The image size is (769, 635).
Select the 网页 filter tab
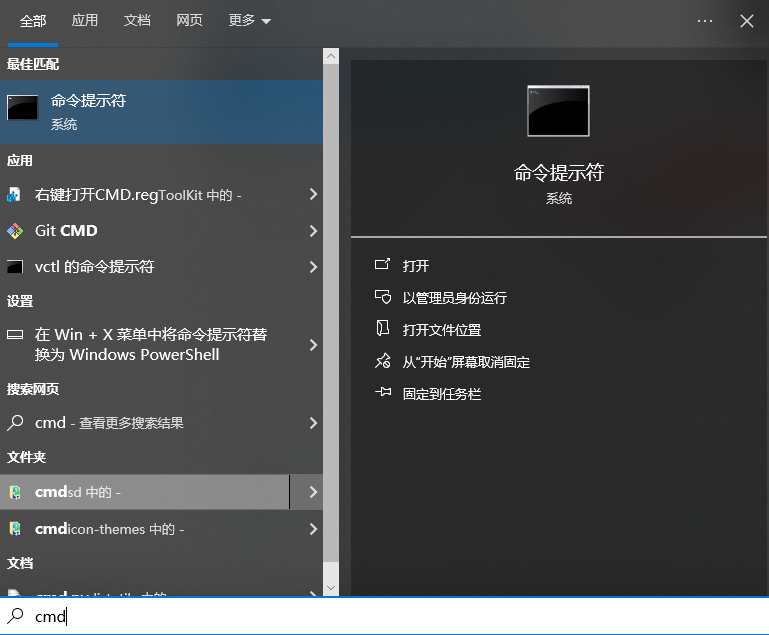point(189,21)
